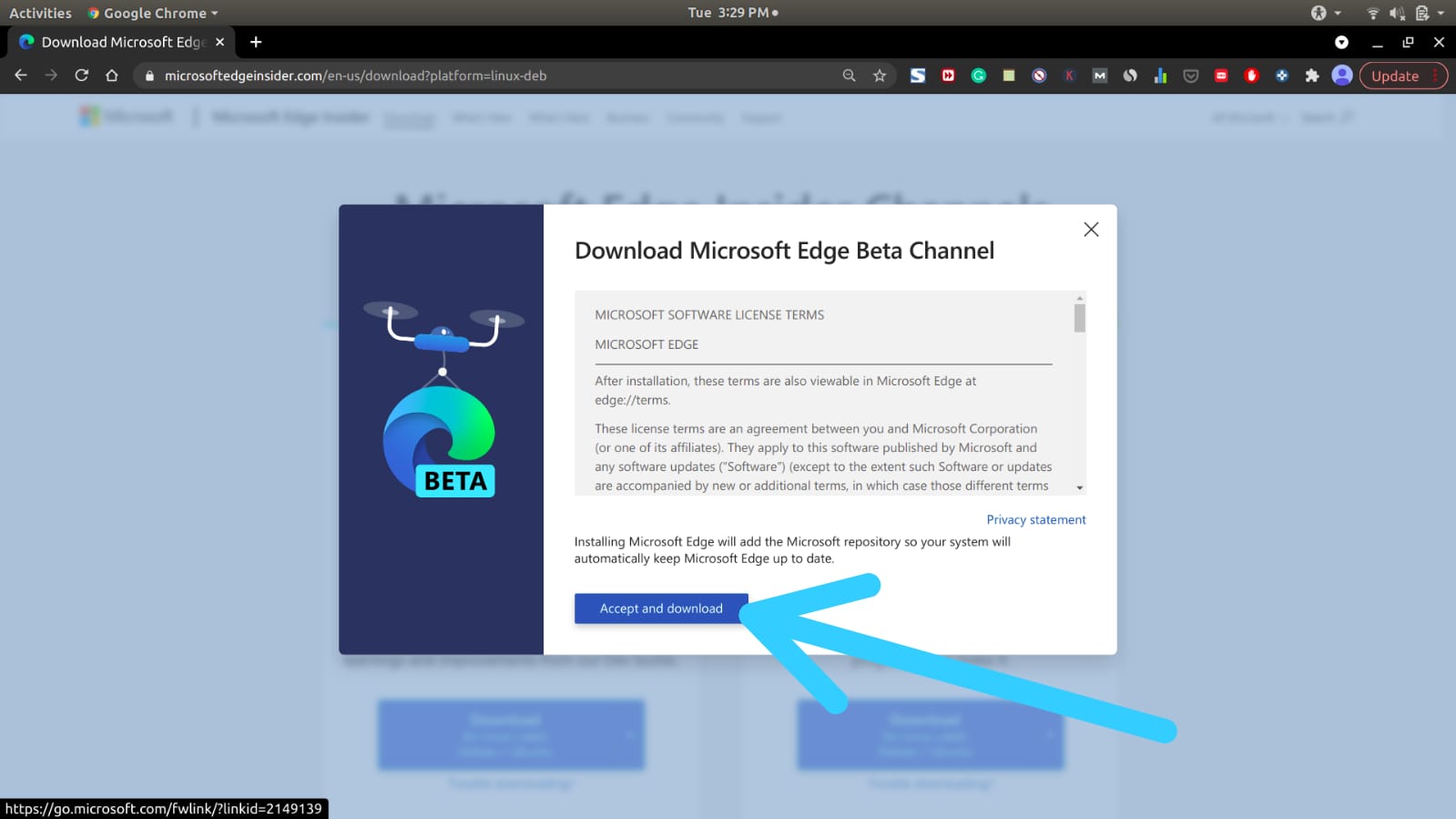The width and height of the screenshot is (1456, 819).
Task: Open the zoom indicator in address bar
Action: coord(849,76)
